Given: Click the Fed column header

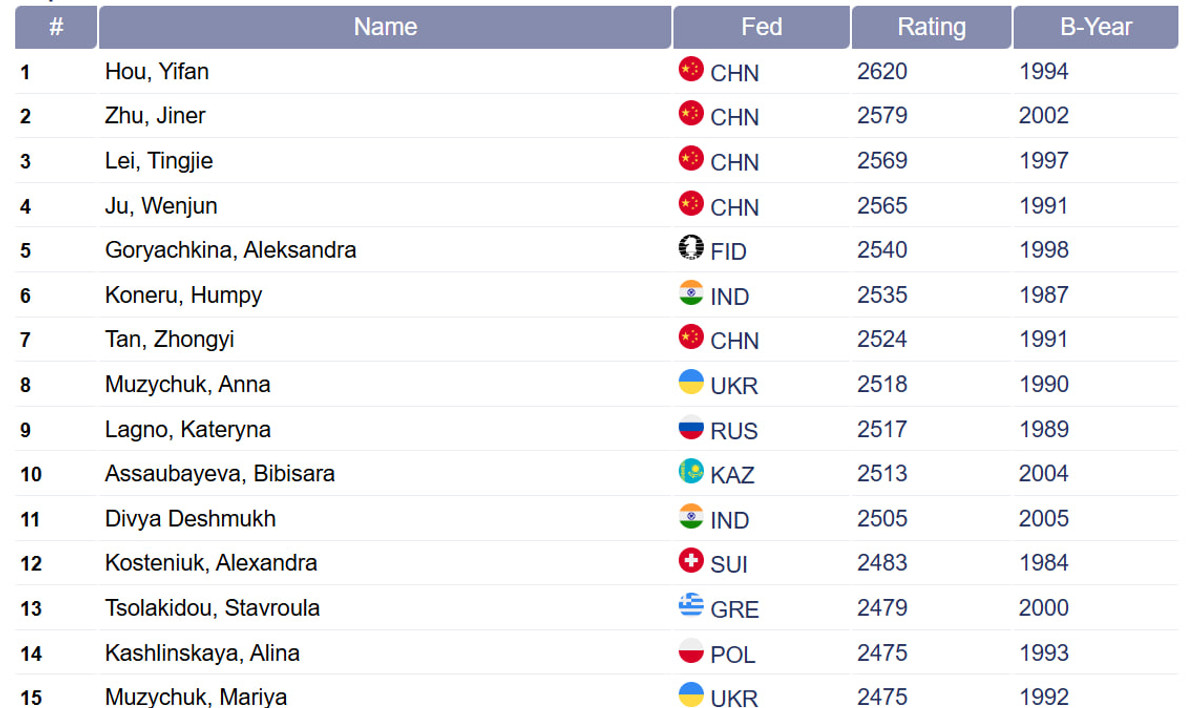Looking at the screenshot, I should (761, 27).
